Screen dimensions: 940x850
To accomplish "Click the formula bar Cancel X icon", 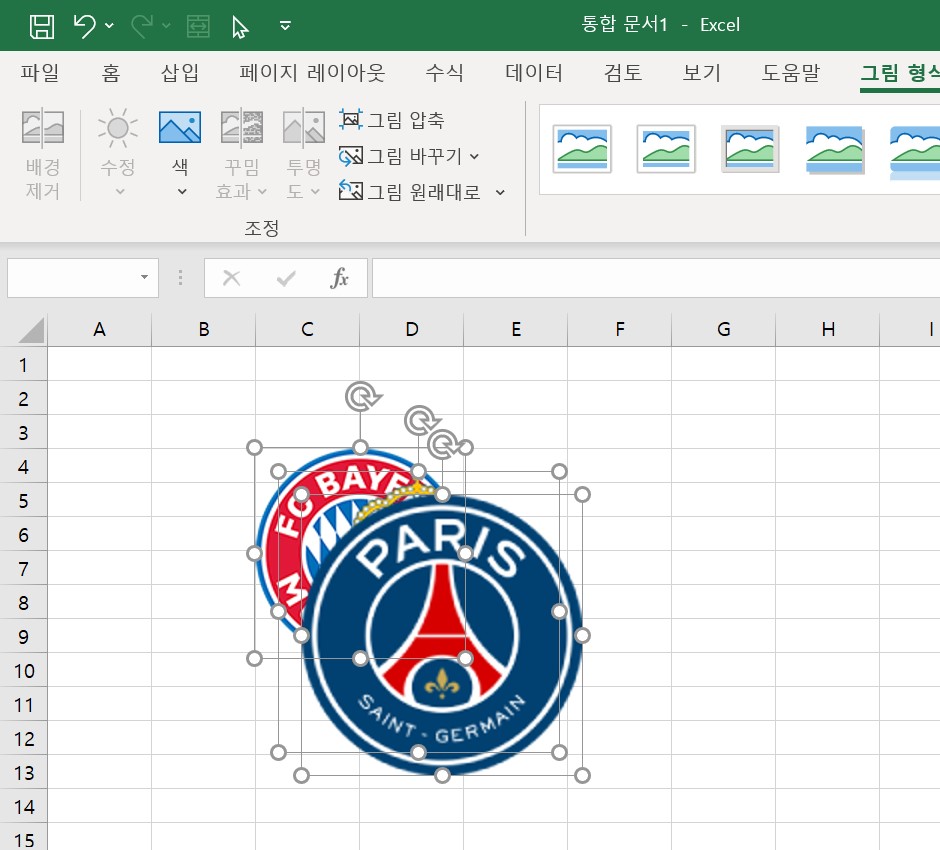I will pyautogui.click(x=231, y=278).
